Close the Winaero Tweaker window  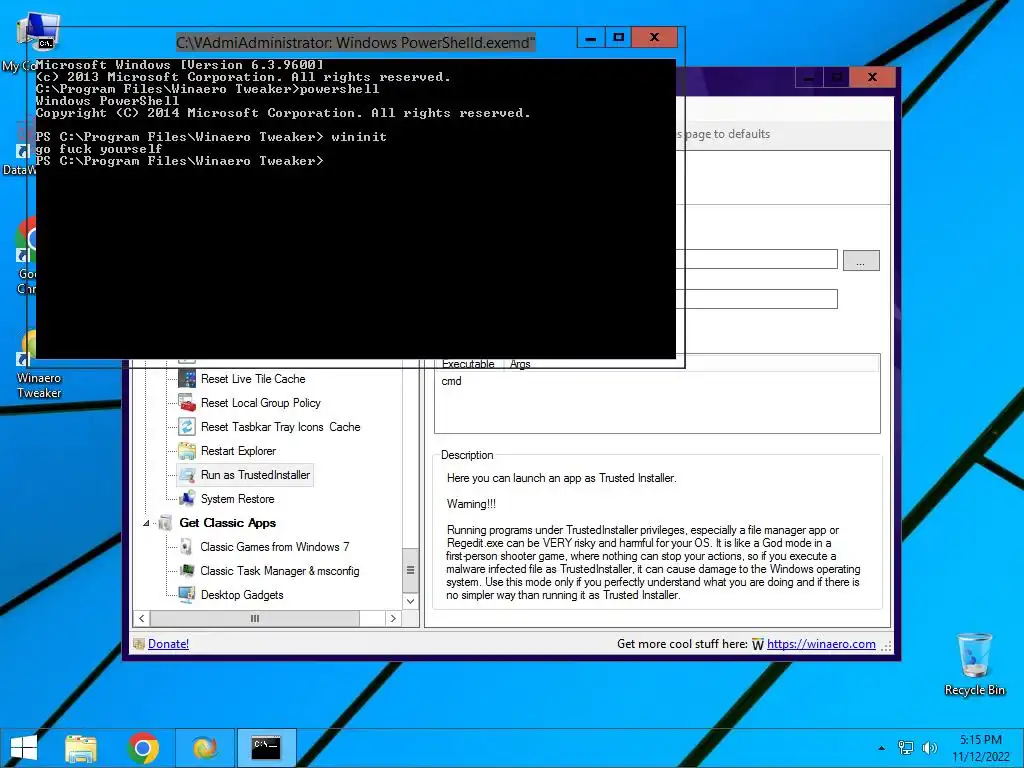point(872,77)
